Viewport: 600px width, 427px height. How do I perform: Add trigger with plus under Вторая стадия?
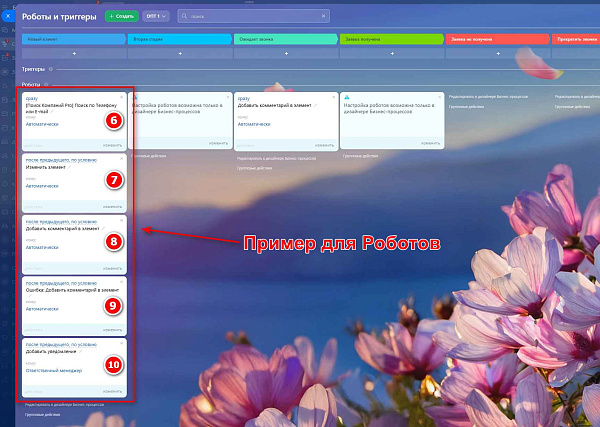pyautogui.click(x=180, y=54)
